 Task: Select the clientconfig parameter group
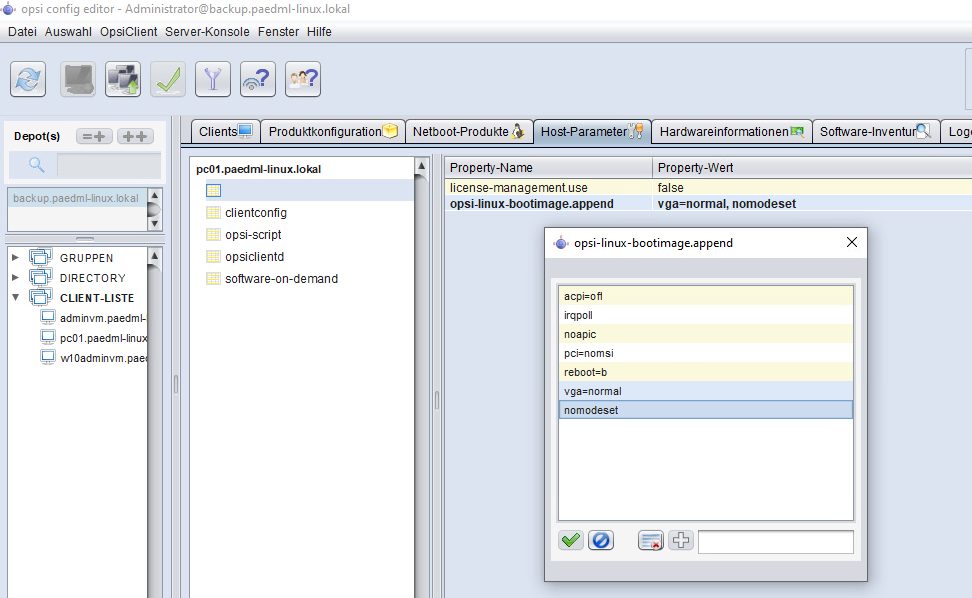(255, 213)
